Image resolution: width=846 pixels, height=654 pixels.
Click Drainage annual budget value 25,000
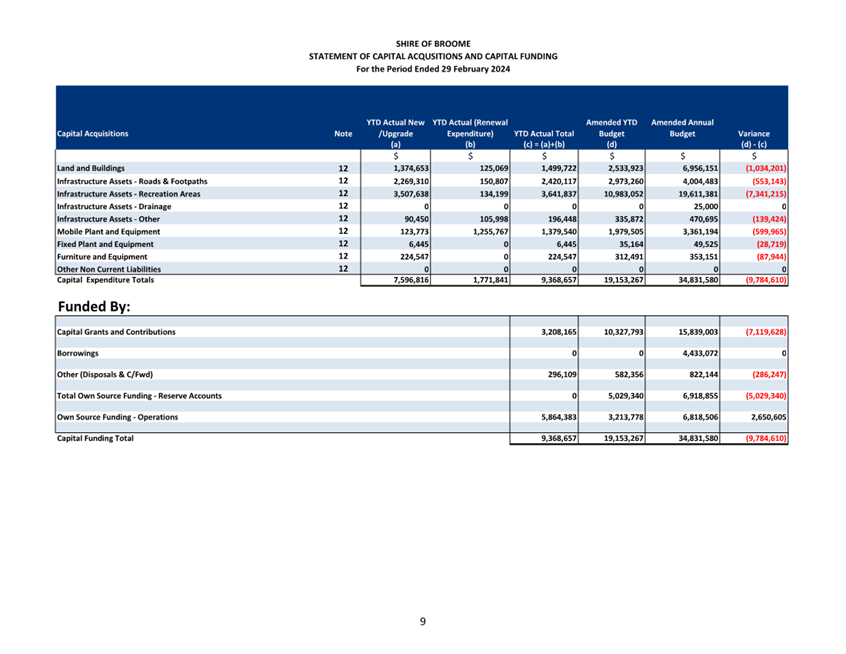pos(706,207)
